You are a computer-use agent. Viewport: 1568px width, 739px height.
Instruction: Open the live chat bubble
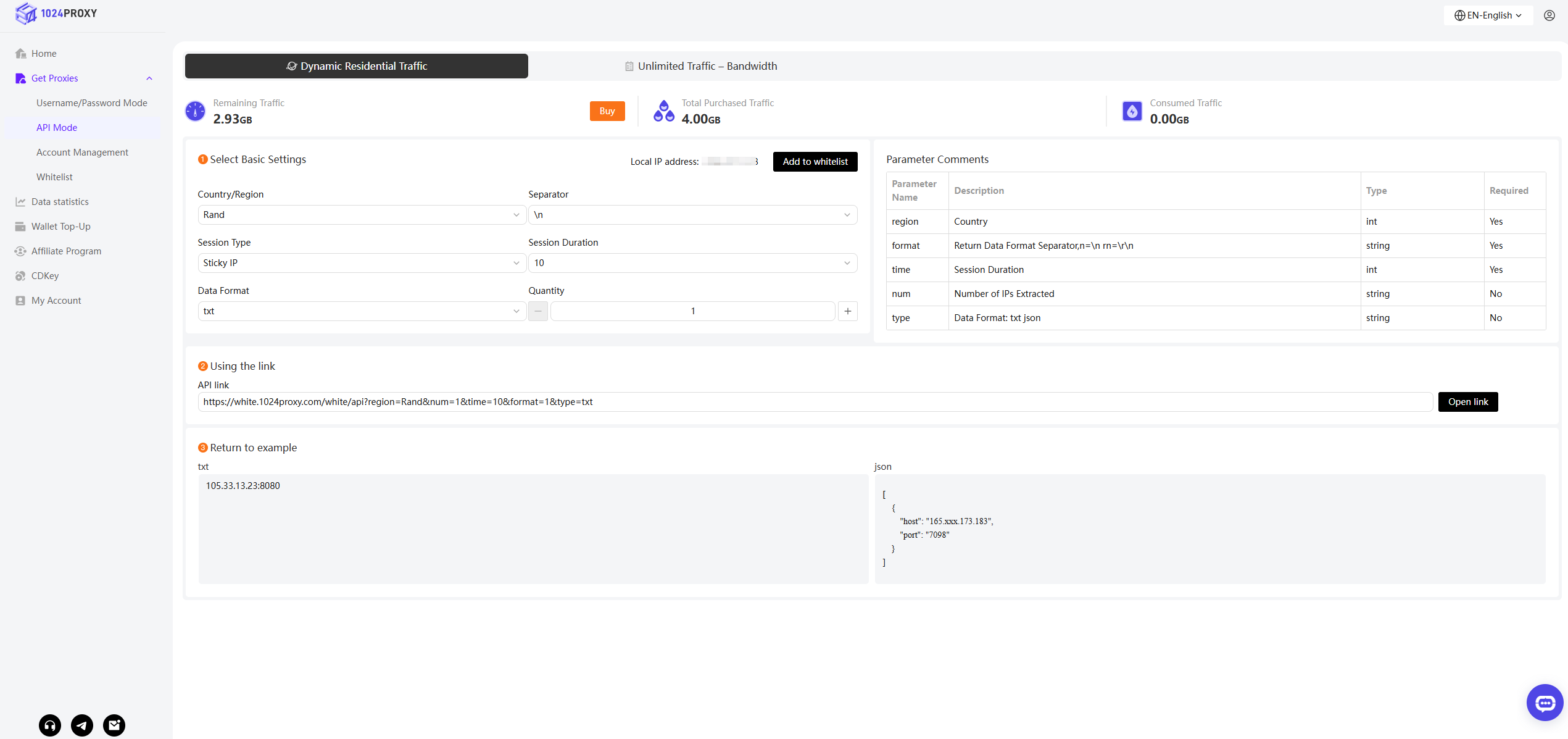pos(1545,703)
